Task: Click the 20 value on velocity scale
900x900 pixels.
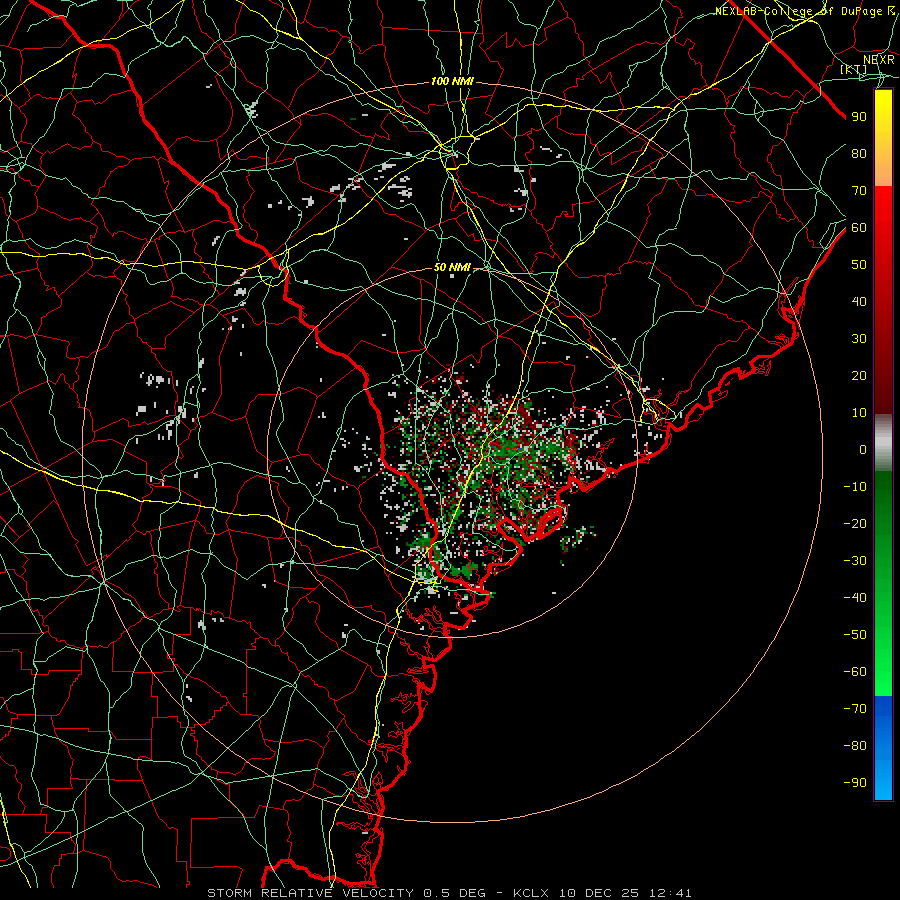Action: (859, 376)
